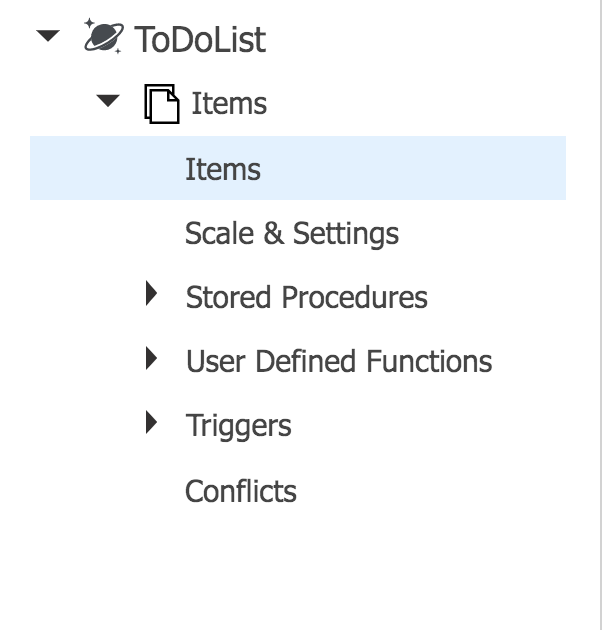Click the blank highlighted area right of selected Items
This screenshot has height=630, width=604.
pos(420,169)
